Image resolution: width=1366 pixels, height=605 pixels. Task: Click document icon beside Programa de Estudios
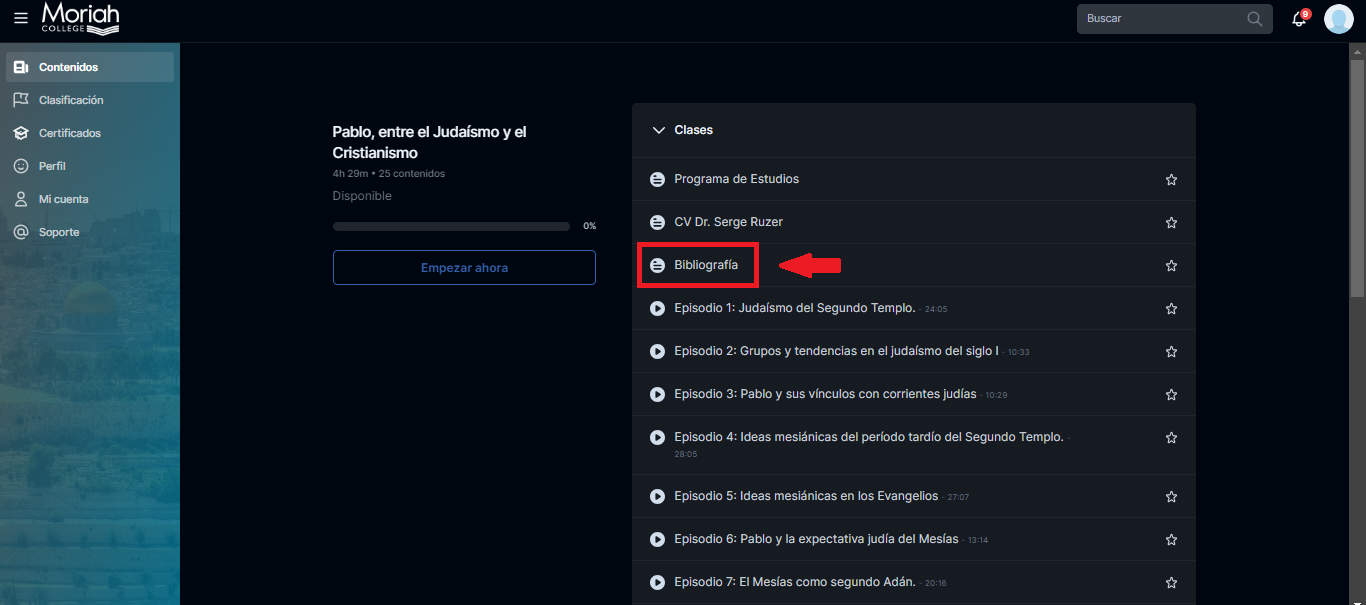tap(657, 180)
